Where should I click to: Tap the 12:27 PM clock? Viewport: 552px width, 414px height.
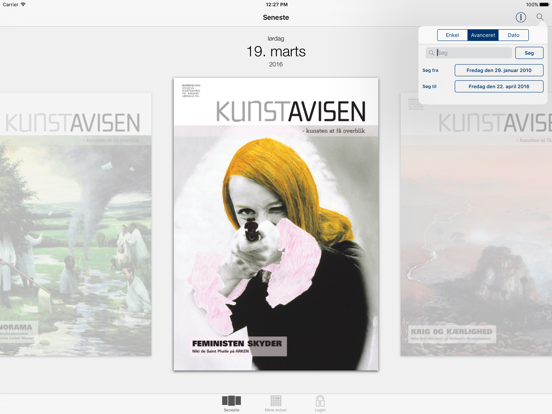coord(277,5)
